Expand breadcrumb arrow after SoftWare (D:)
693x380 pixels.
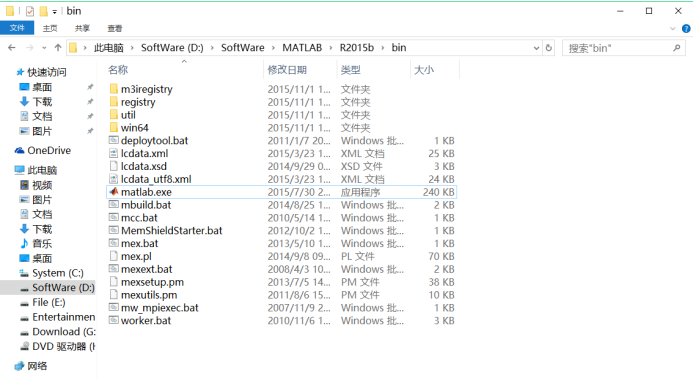coord(212,48)
